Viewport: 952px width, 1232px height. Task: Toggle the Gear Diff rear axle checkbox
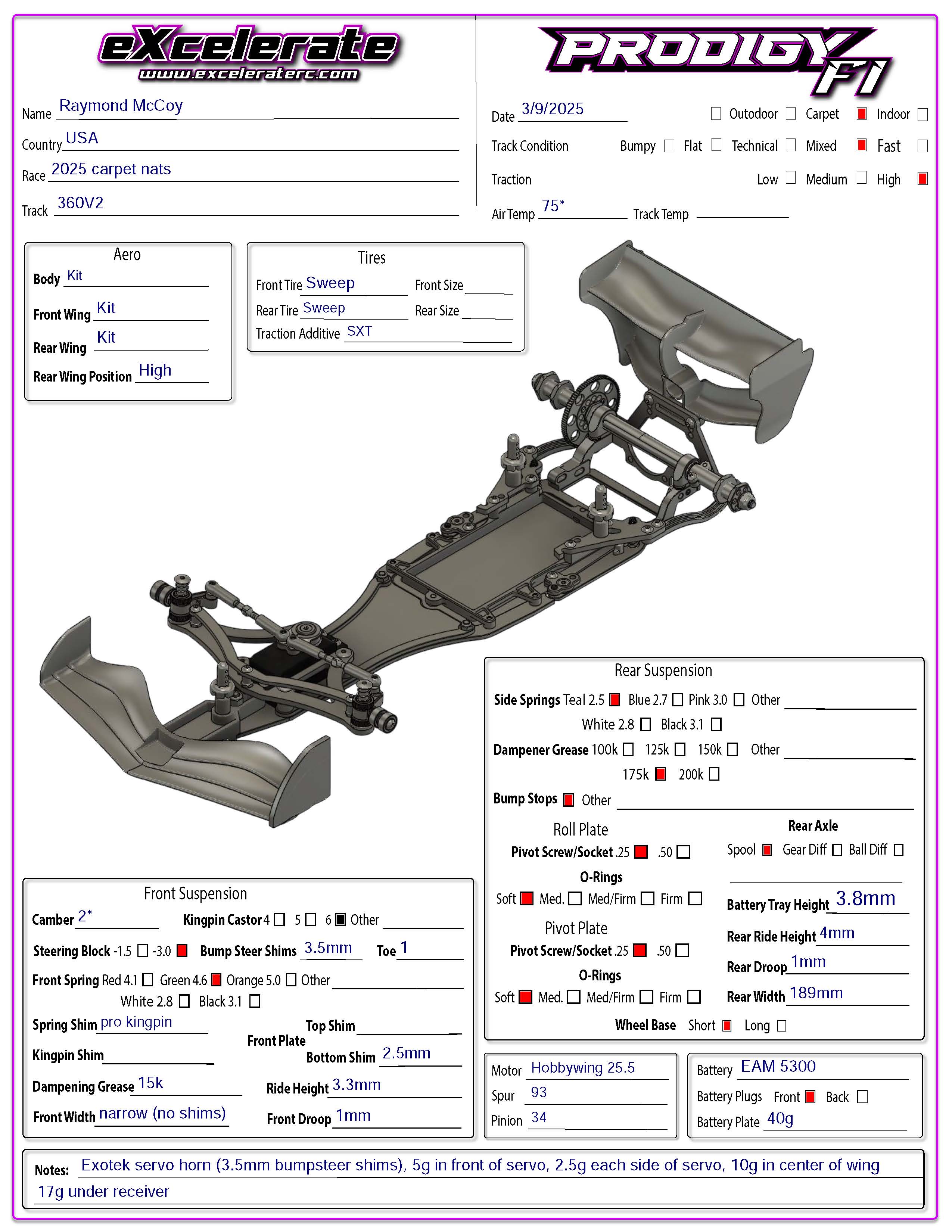point(837,850)
